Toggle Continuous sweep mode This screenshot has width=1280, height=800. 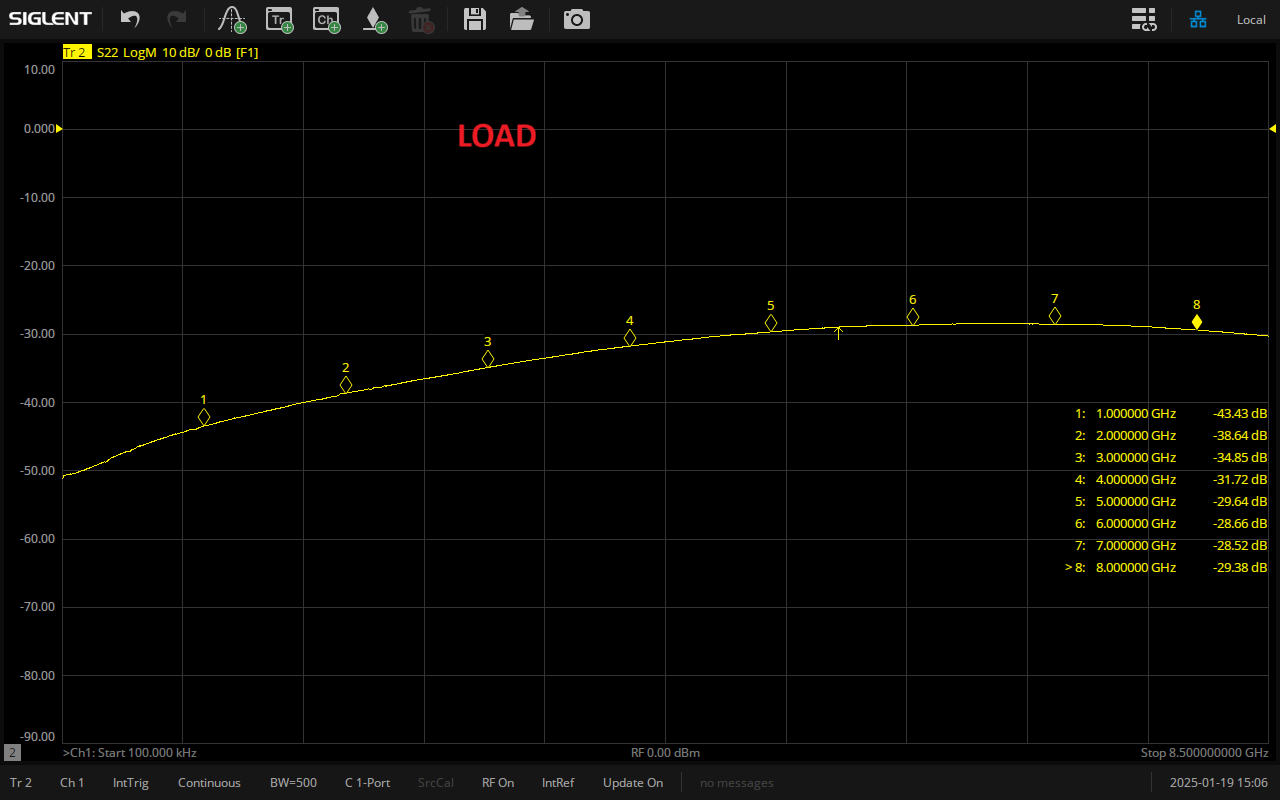click(x=209, y=783)
